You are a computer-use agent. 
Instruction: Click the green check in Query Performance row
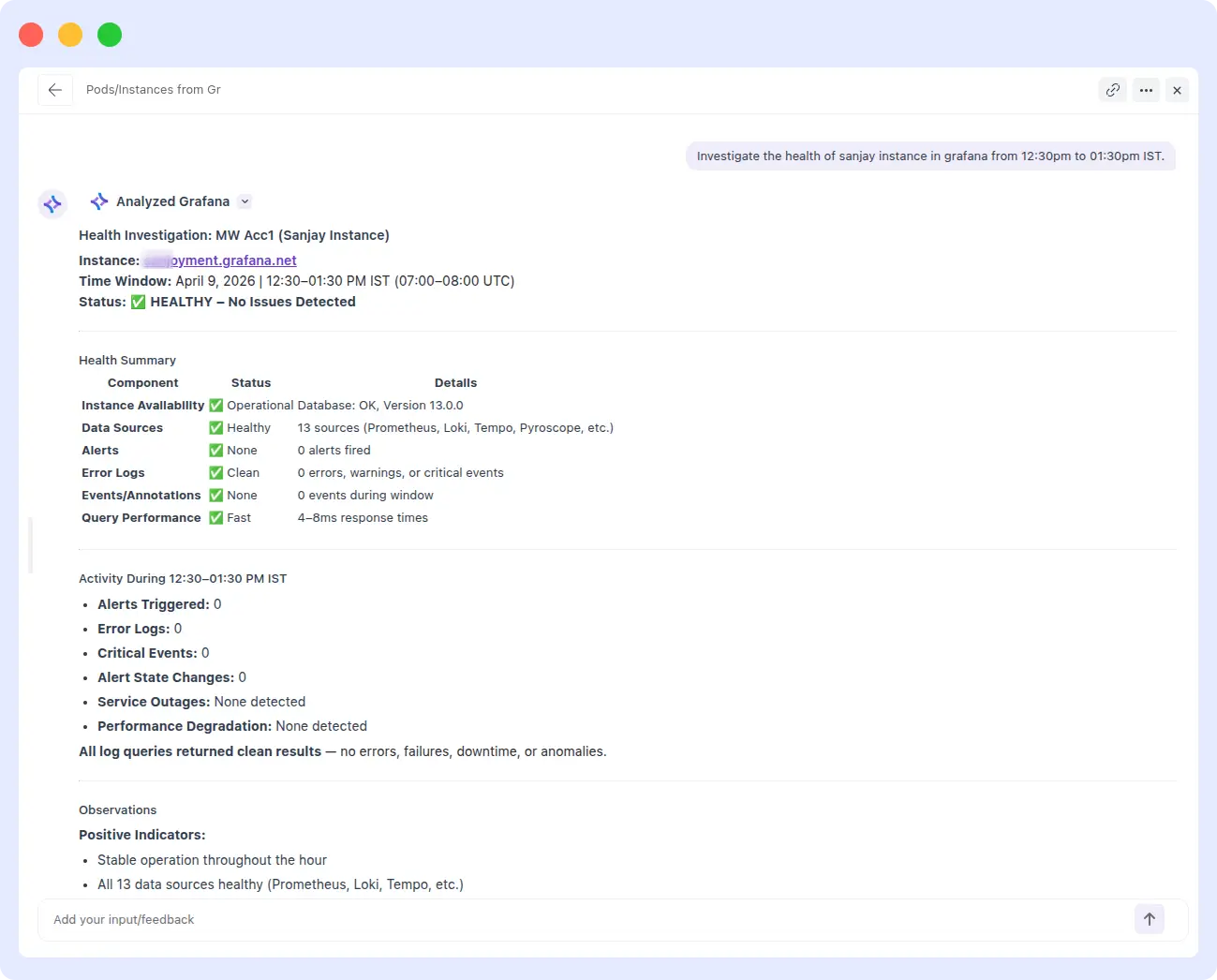tap(215, 518)
